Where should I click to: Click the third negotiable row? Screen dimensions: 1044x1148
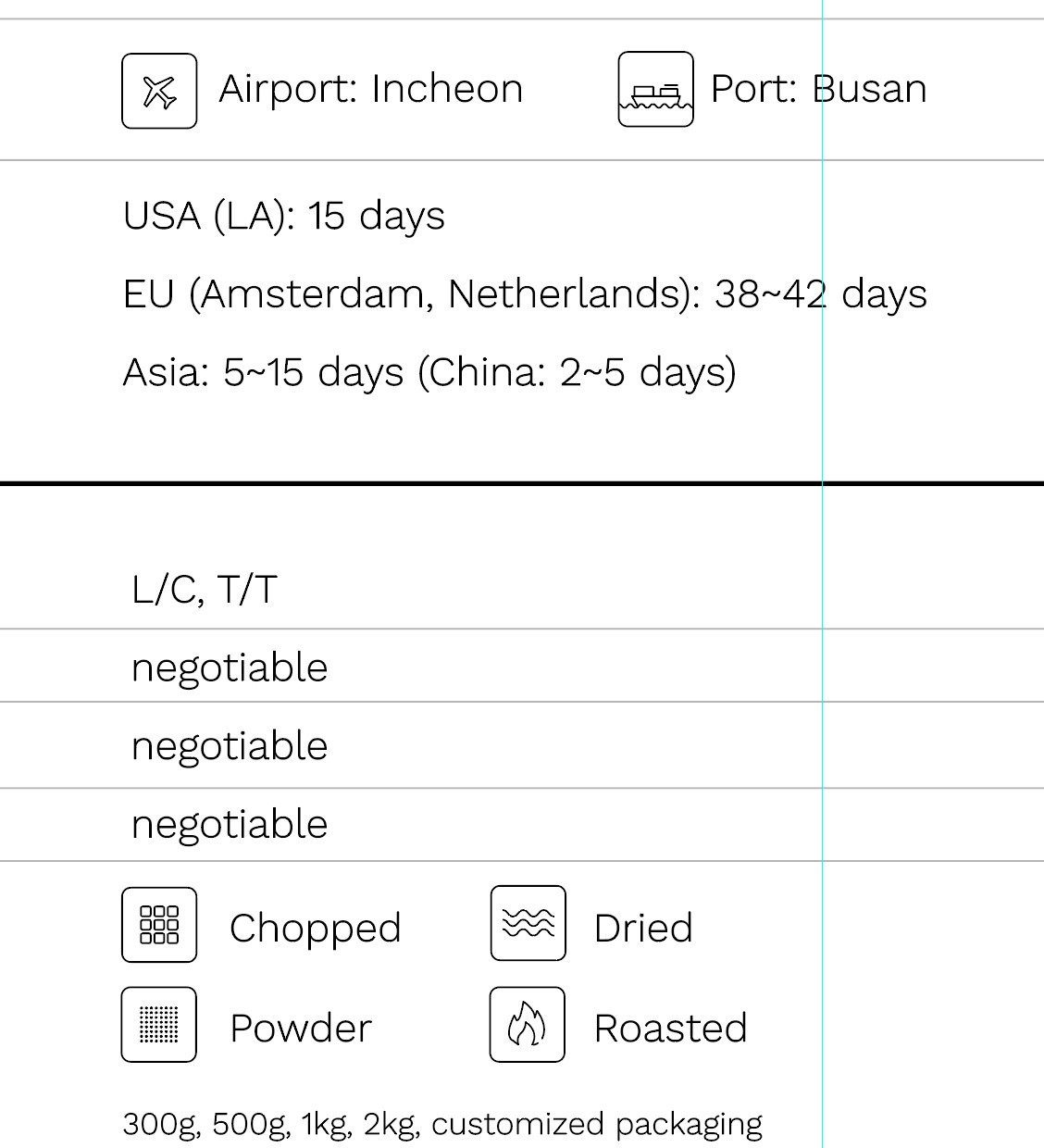click(522, 825)
